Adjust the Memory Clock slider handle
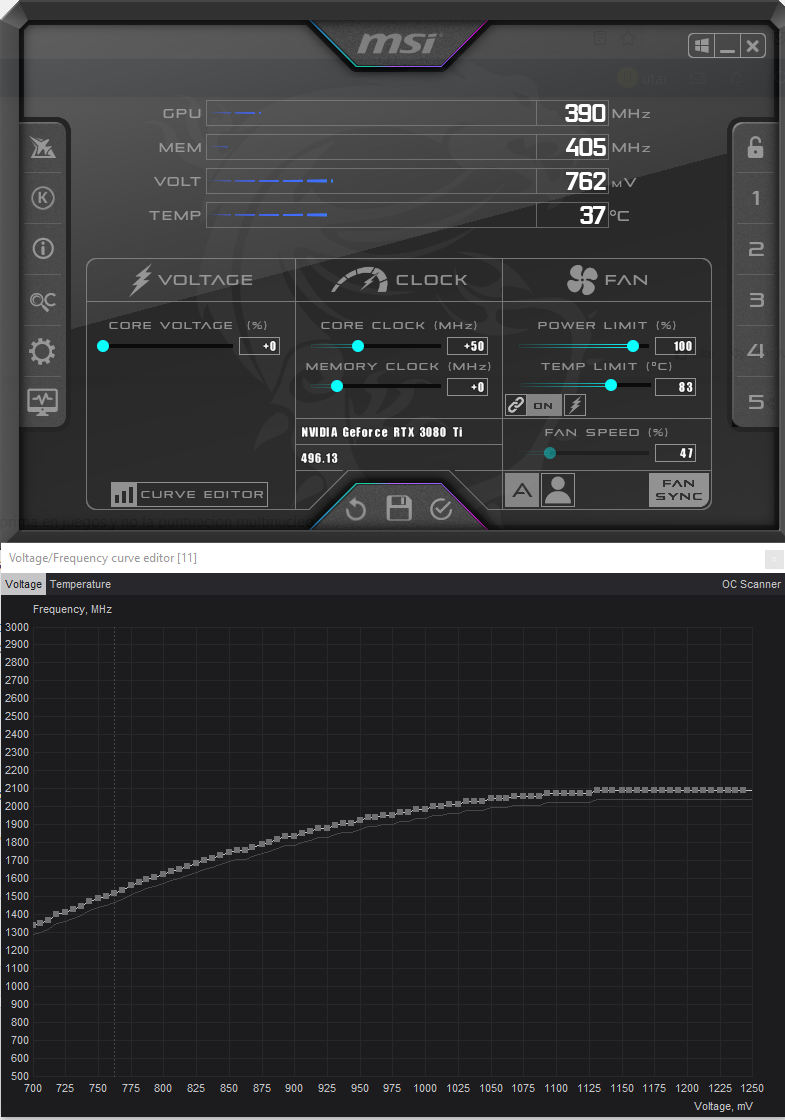The image size is (785, 1120). point(336,386)
